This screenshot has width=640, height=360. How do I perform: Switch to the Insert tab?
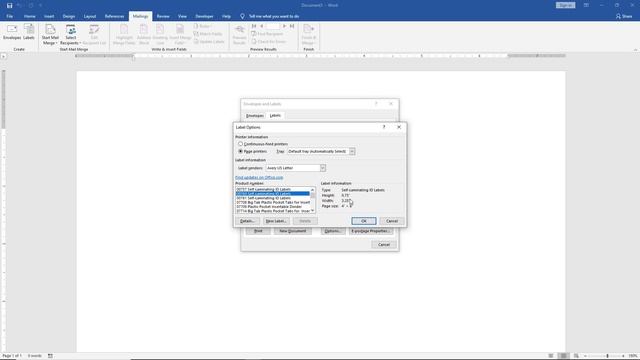point(49,16)
